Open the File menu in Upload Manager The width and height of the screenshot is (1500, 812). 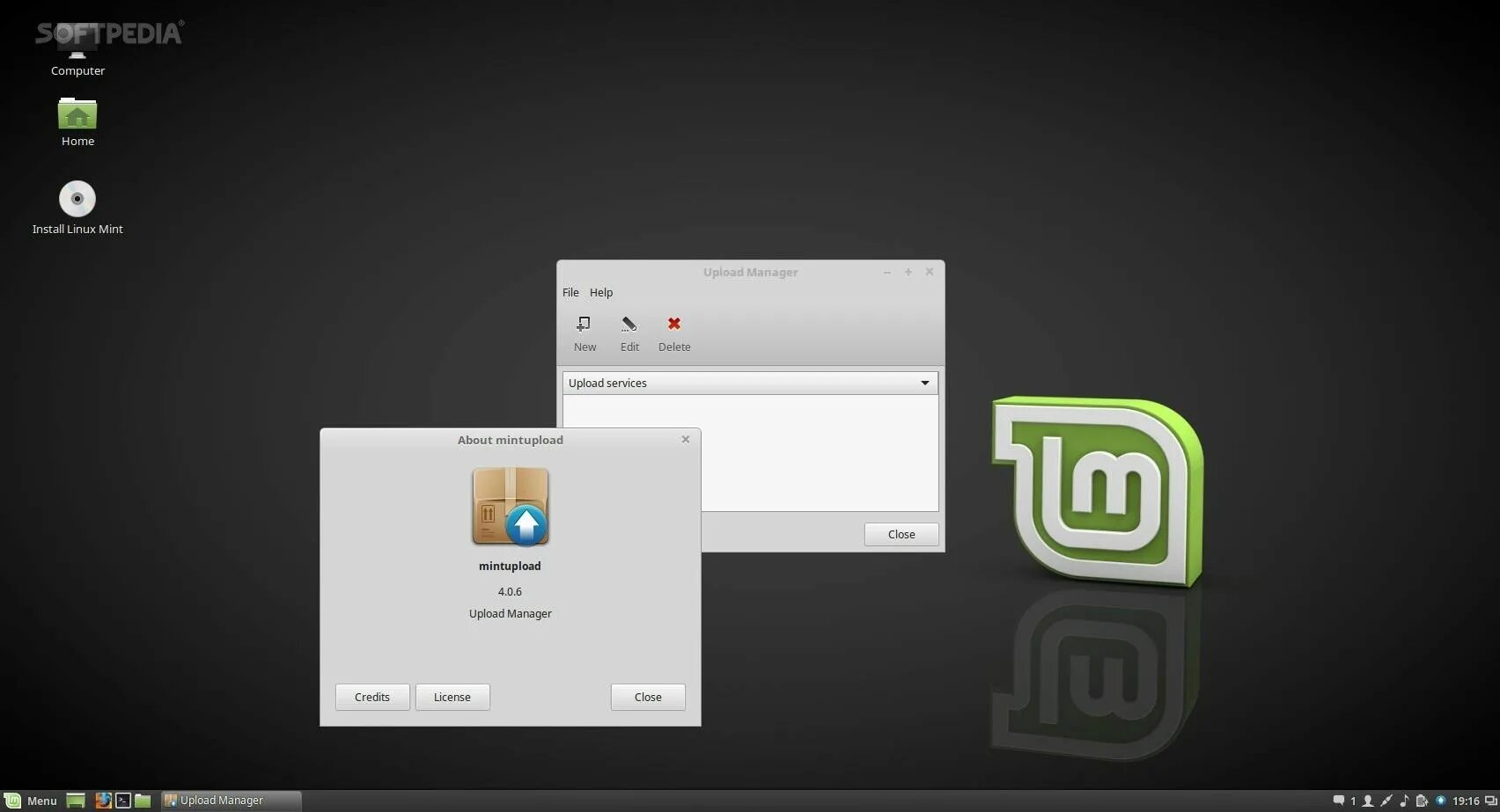pos(570,292)
